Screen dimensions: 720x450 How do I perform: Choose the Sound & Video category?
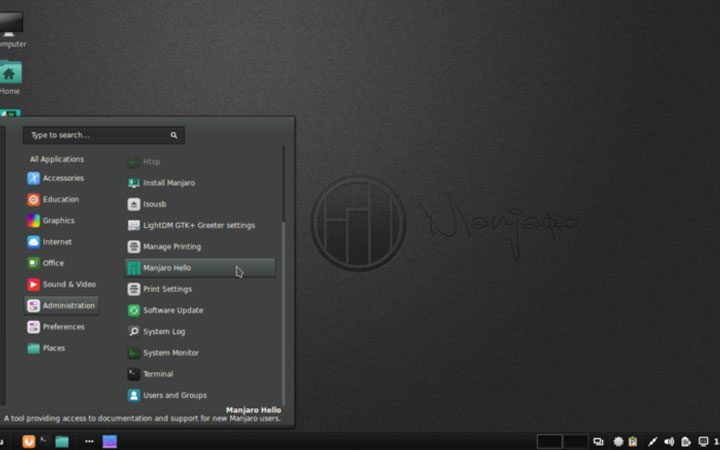tap(62, 284)
